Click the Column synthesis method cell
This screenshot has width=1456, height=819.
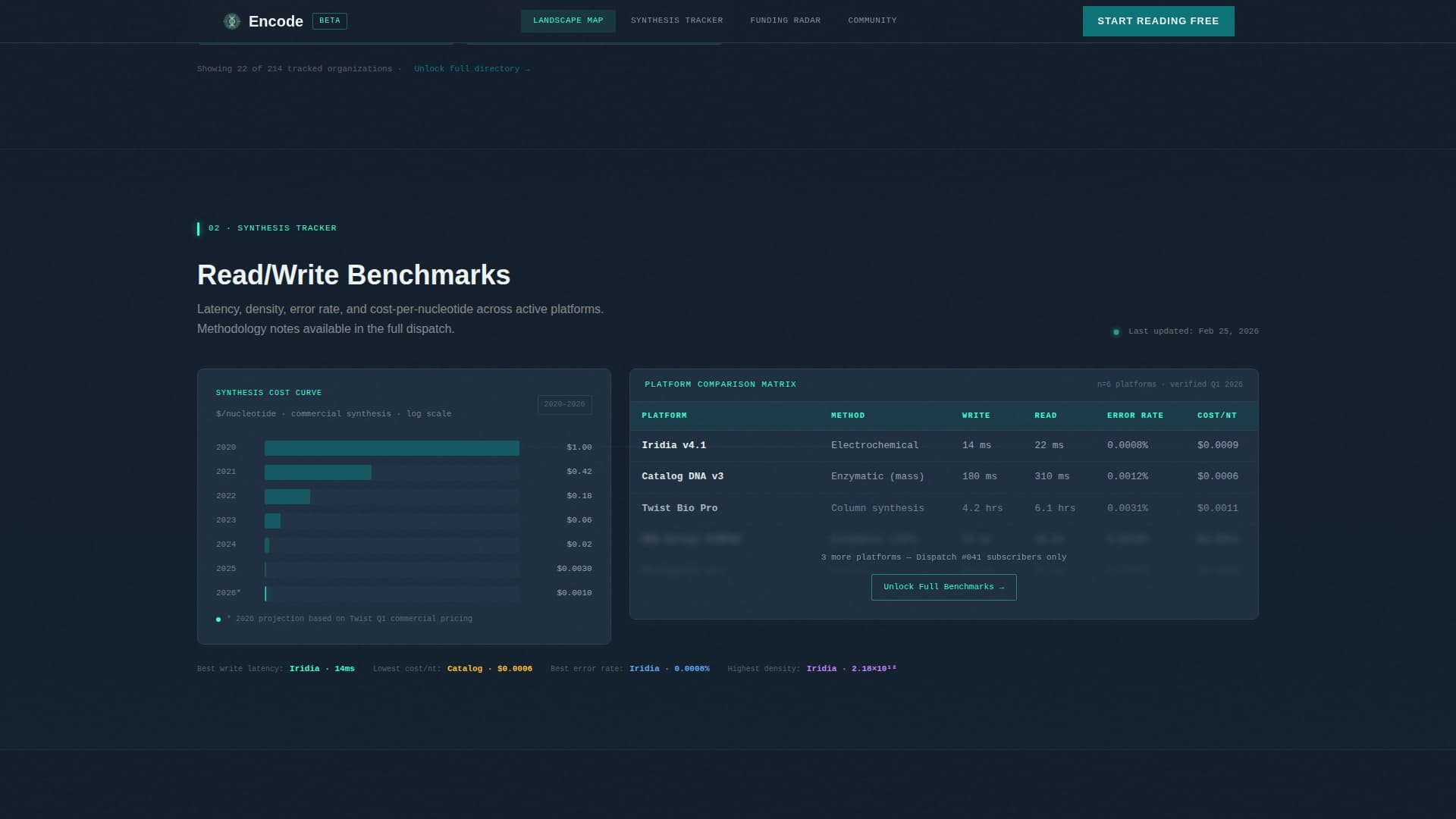pos(877,508)
